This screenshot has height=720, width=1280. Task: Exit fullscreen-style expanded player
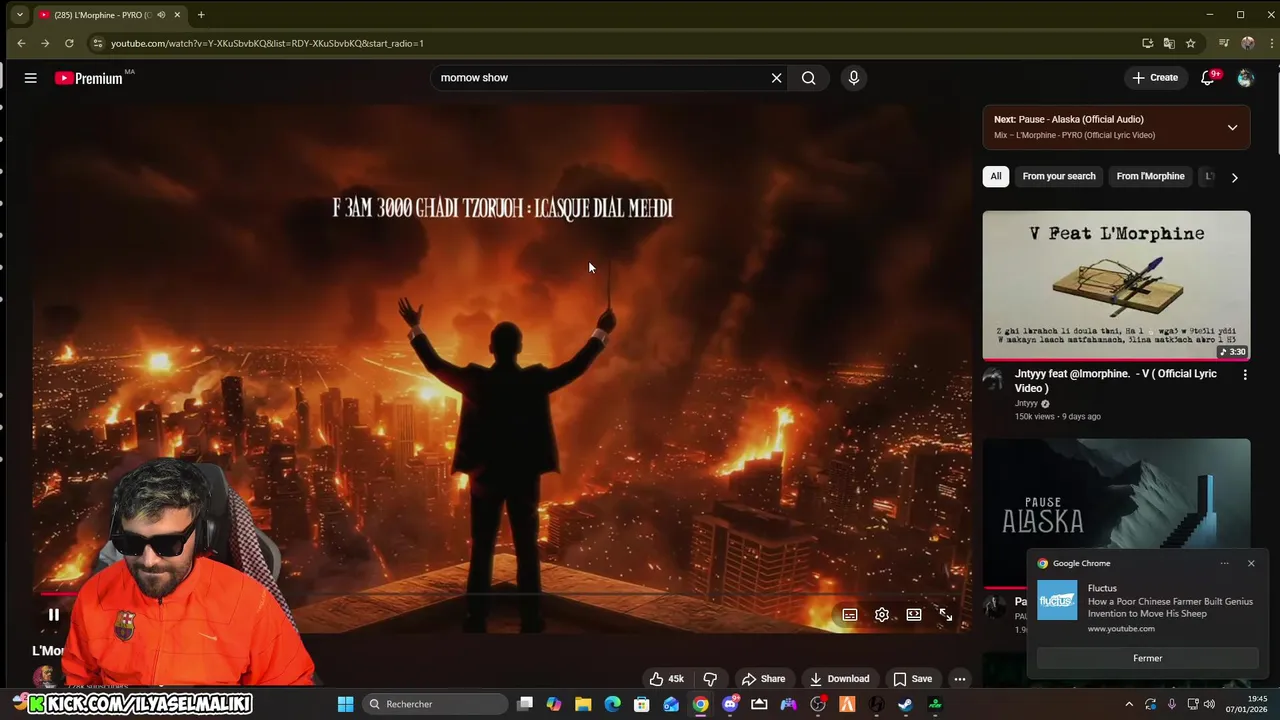click(x=945, y=615)
